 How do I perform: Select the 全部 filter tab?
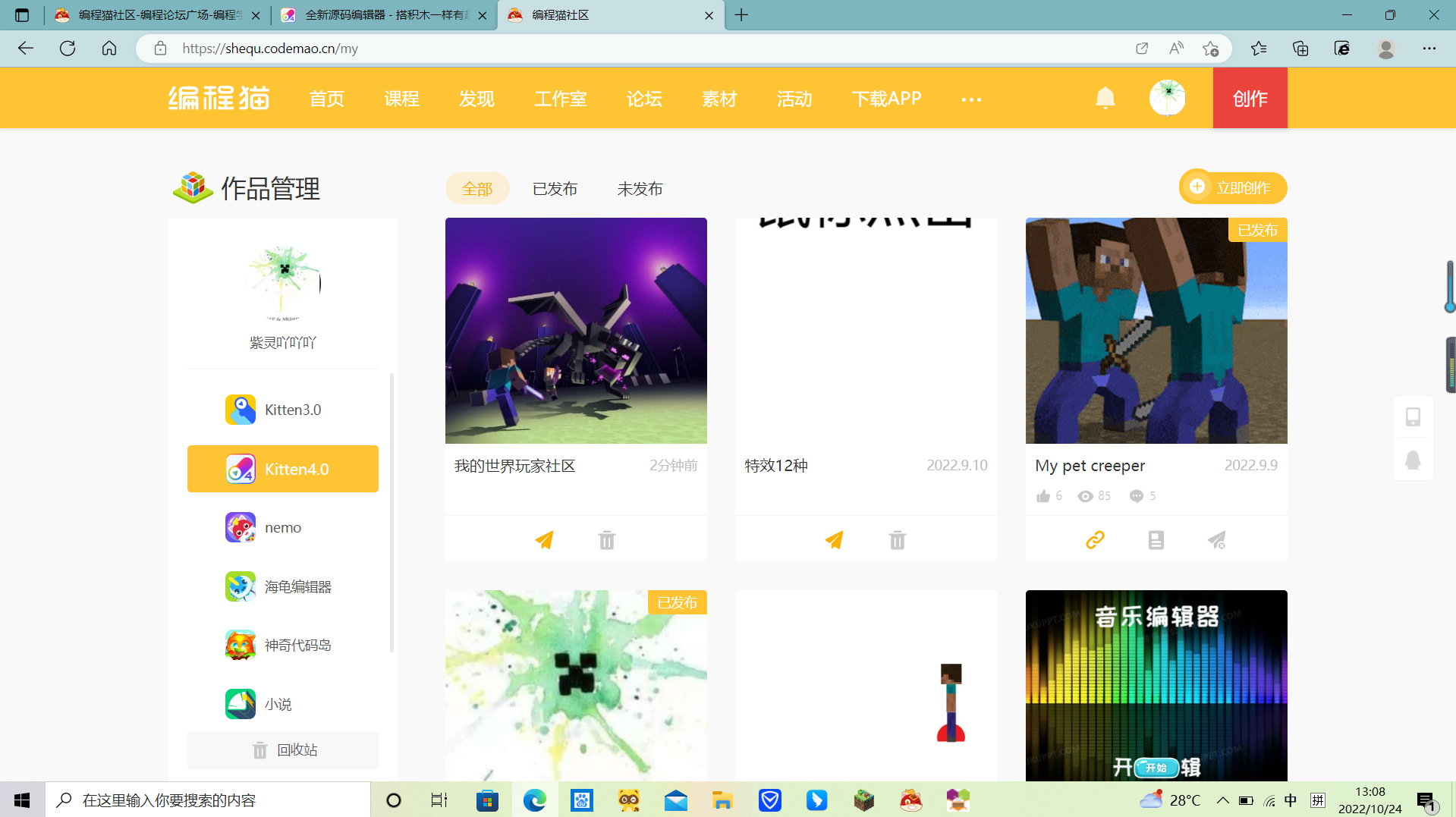pyautogui.click(x=477, y=189)
